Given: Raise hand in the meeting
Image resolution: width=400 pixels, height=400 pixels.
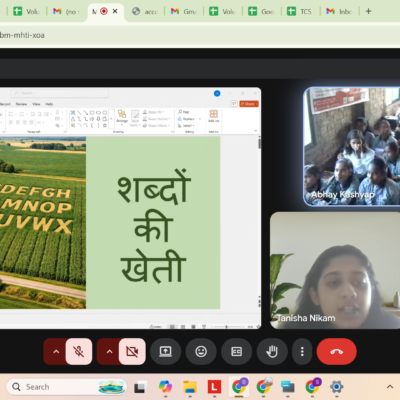Looking at the screenshot, I should [x=272, y=351].
